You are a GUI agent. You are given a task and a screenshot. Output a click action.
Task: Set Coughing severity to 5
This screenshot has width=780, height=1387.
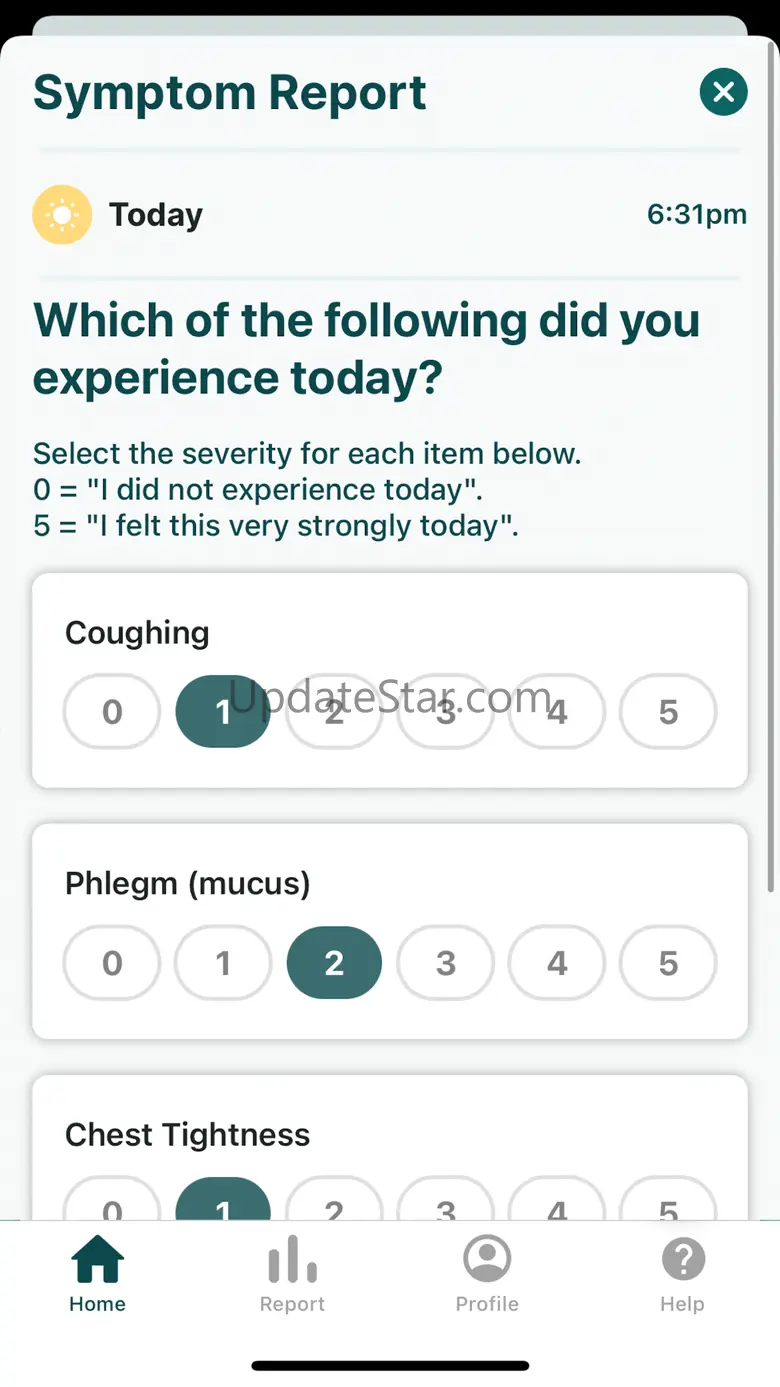(668, 712)
